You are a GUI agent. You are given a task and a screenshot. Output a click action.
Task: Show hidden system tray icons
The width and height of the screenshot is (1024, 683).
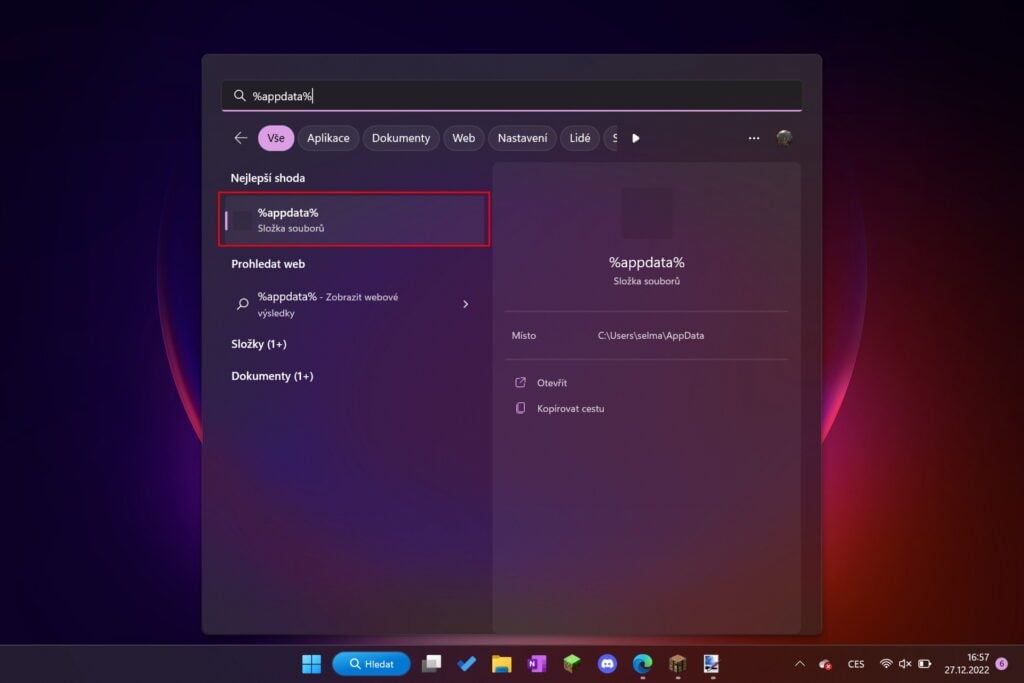799,664
